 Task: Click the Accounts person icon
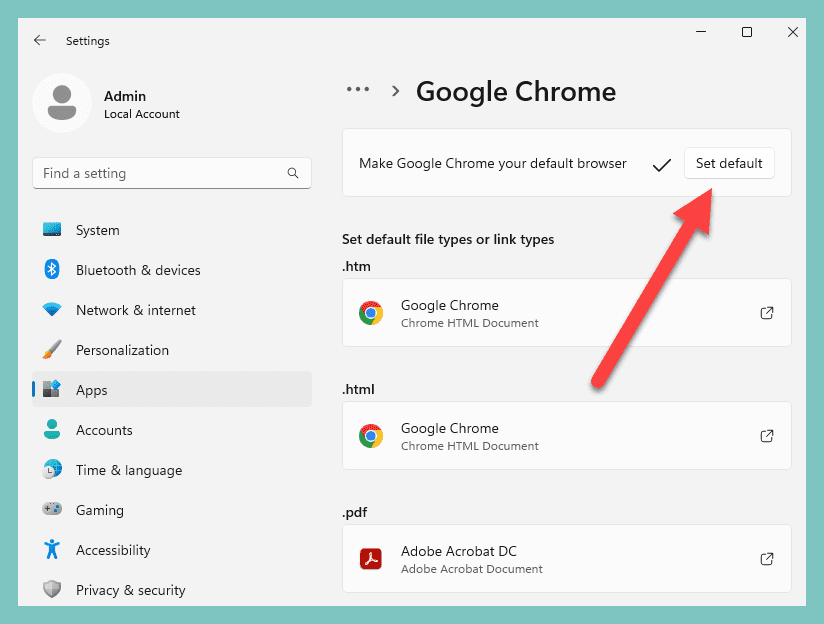[x=52, y=429]
